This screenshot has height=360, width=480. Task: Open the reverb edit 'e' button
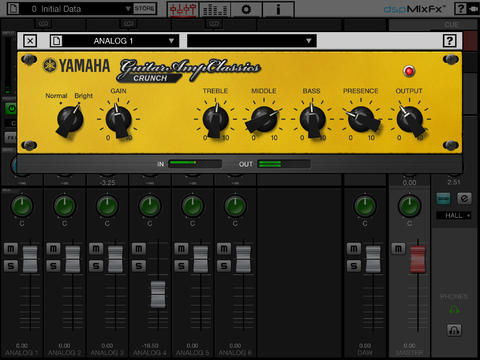pyautogui.click(x=464, y=199)
